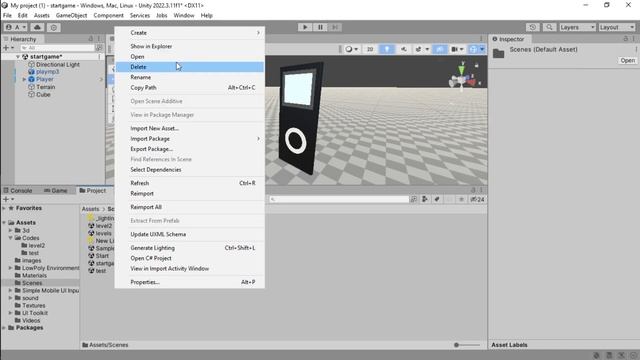The image size is (640, 360).
Task: Open the Player prefab with its right chevron
Action: tap(101, 79)
